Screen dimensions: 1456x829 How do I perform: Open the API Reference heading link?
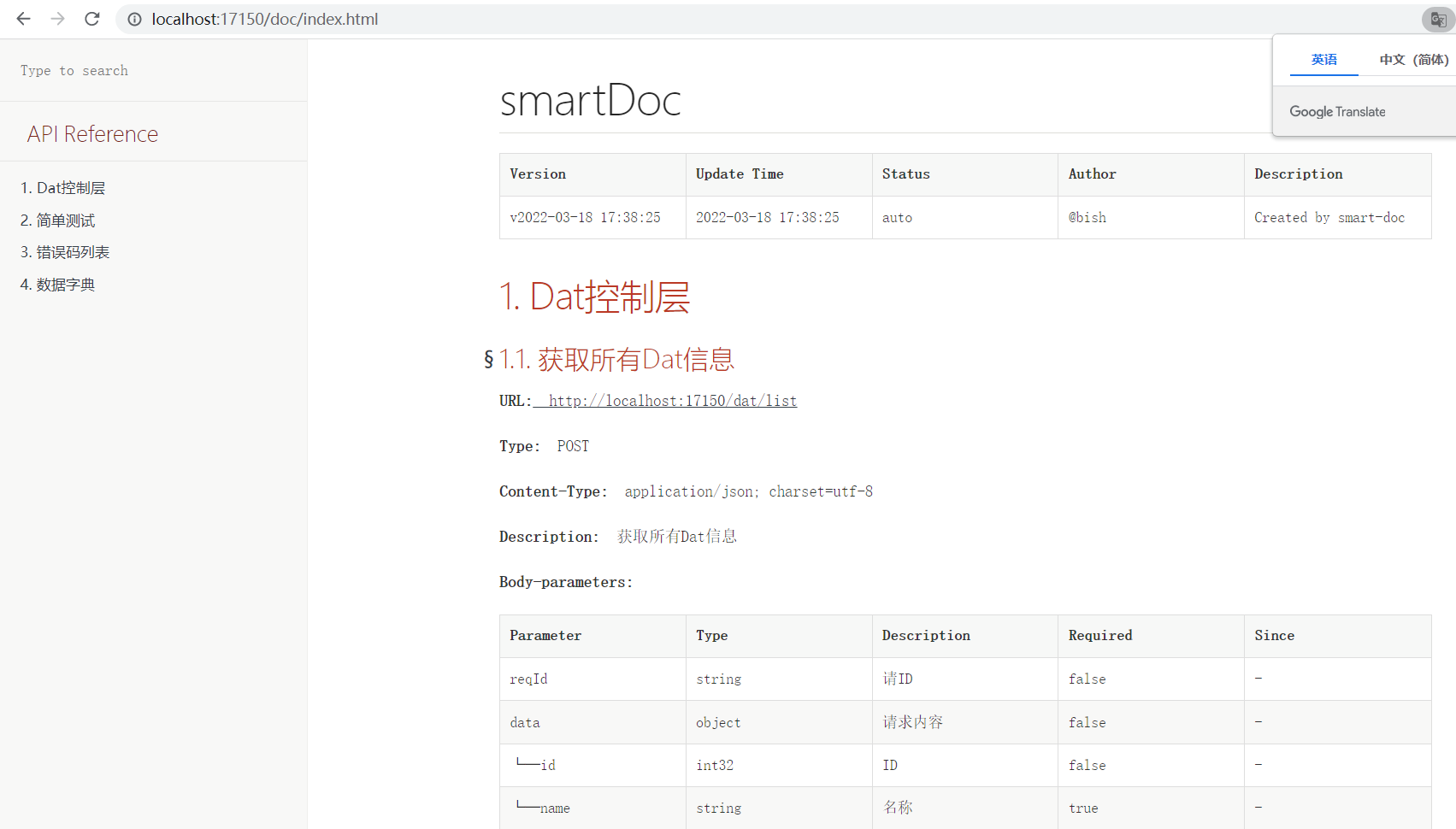[x=92, y=134]
